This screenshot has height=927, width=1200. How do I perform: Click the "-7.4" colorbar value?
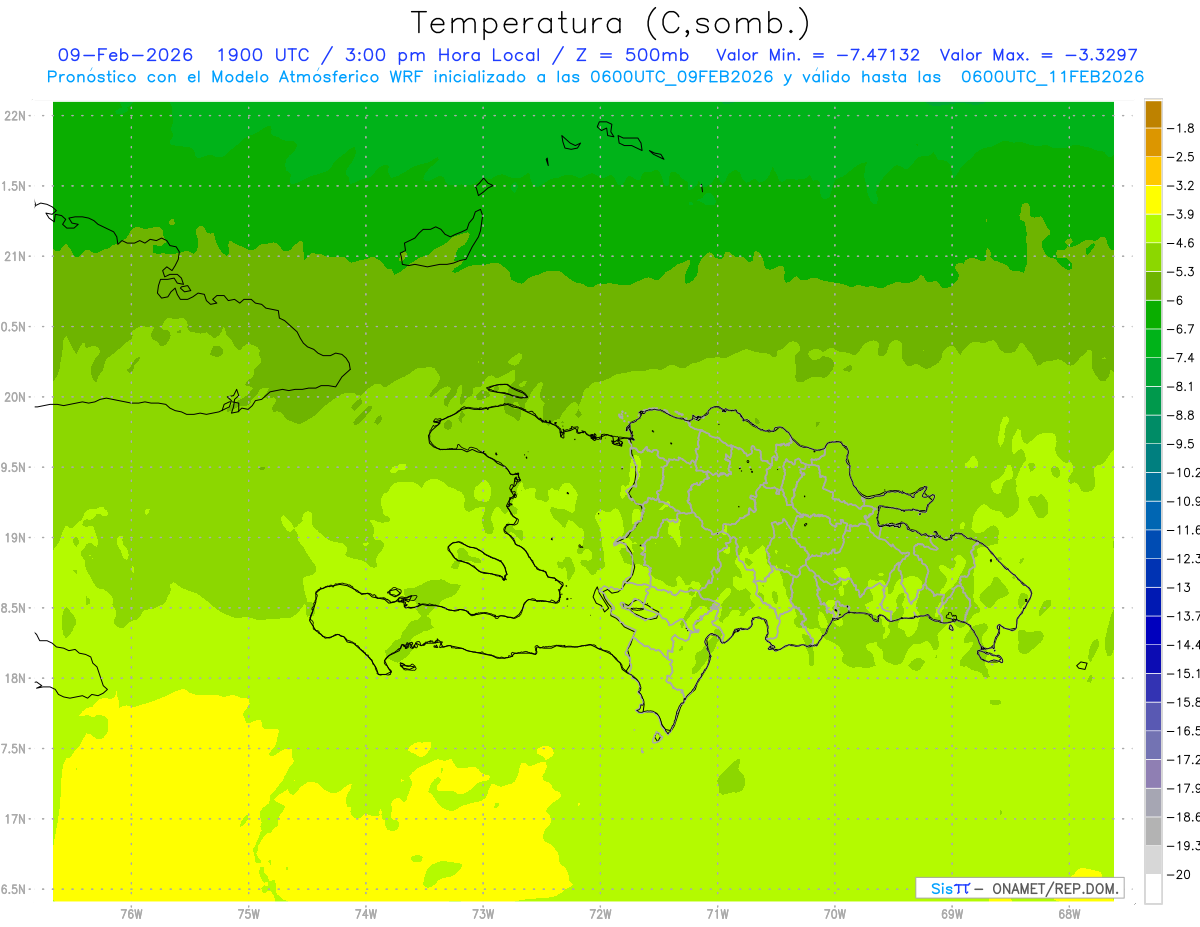1182,358
